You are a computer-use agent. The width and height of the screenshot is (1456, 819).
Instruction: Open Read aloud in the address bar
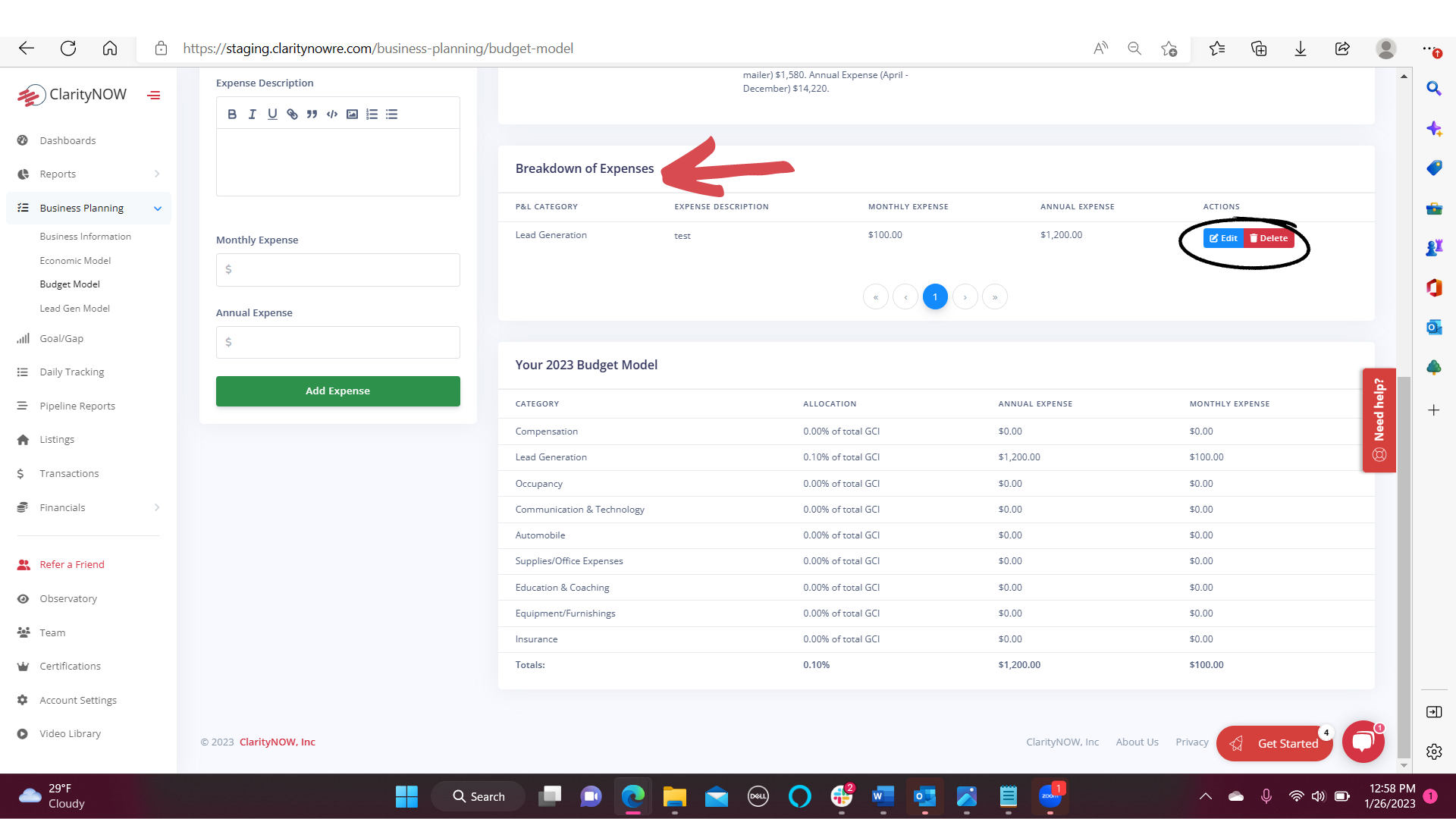[1100, 49]
